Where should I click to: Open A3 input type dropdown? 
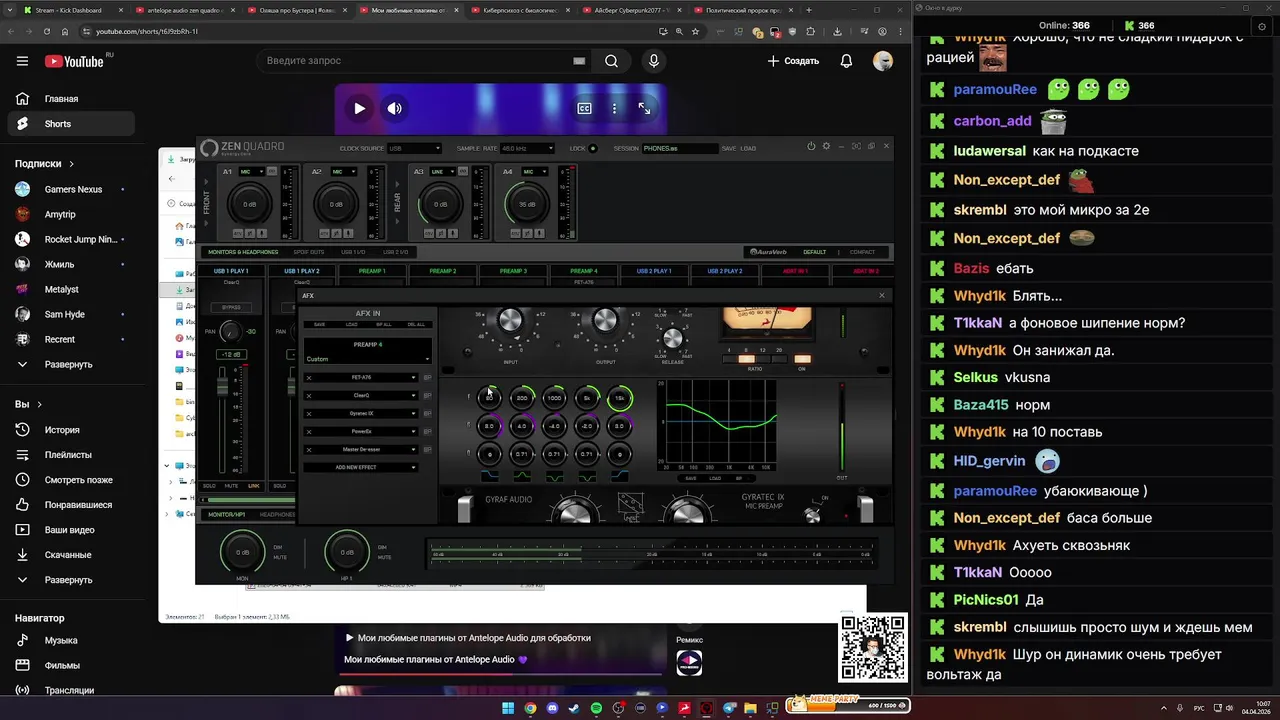(x=441, y=172)
